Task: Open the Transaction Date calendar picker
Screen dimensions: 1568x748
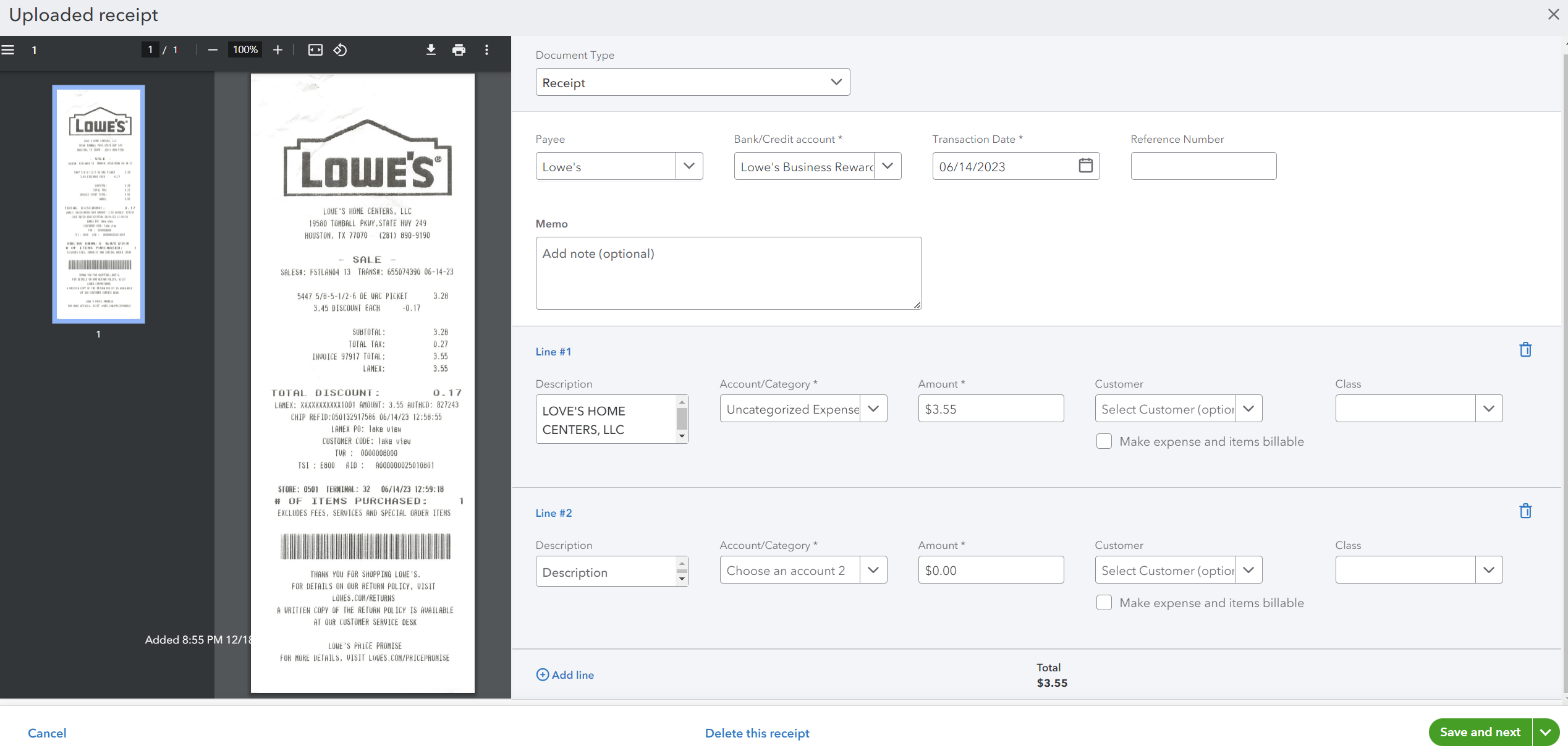Action: click(1085, 166)
